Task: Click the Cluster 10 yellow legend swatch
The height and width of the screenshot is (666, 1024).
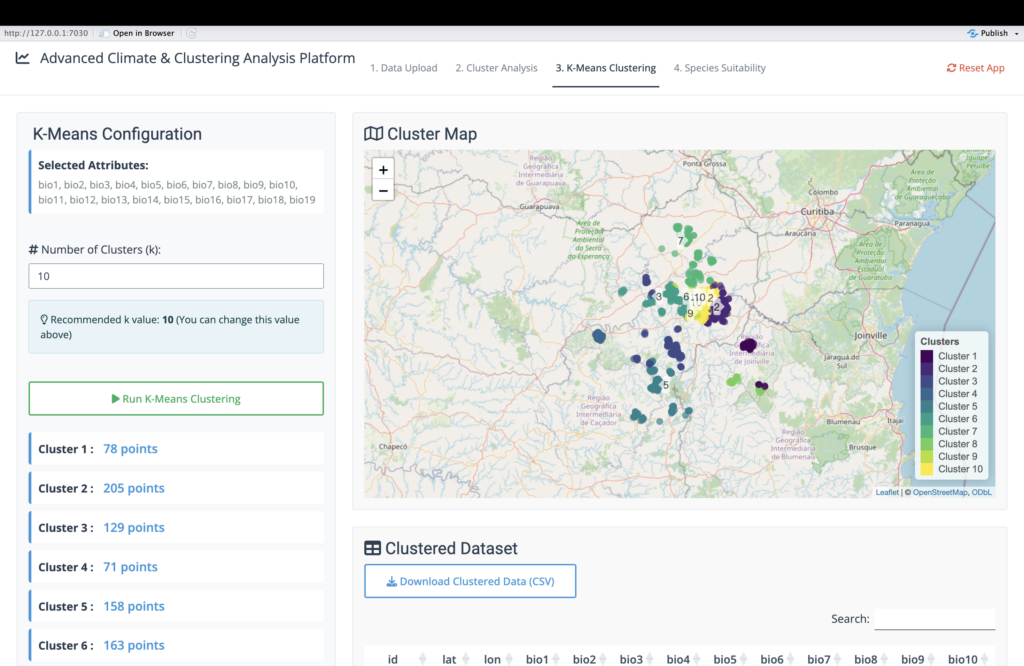Action: click(928, 469)
